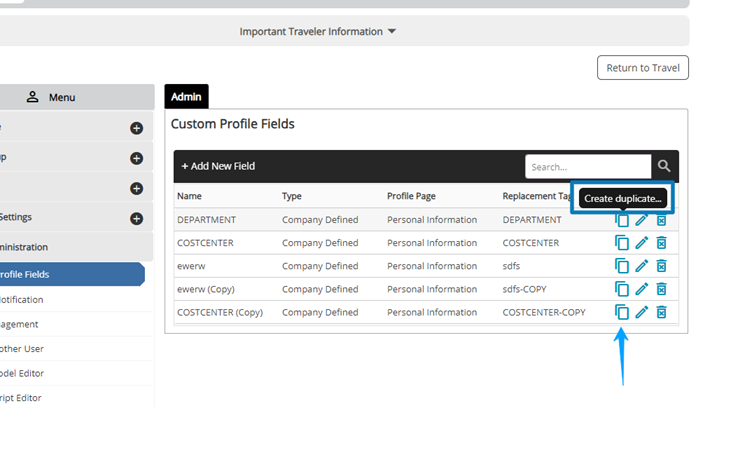Duplicate the DEPARTMENT field
Screen dimensions: 752x458
(x=622, y=220)
